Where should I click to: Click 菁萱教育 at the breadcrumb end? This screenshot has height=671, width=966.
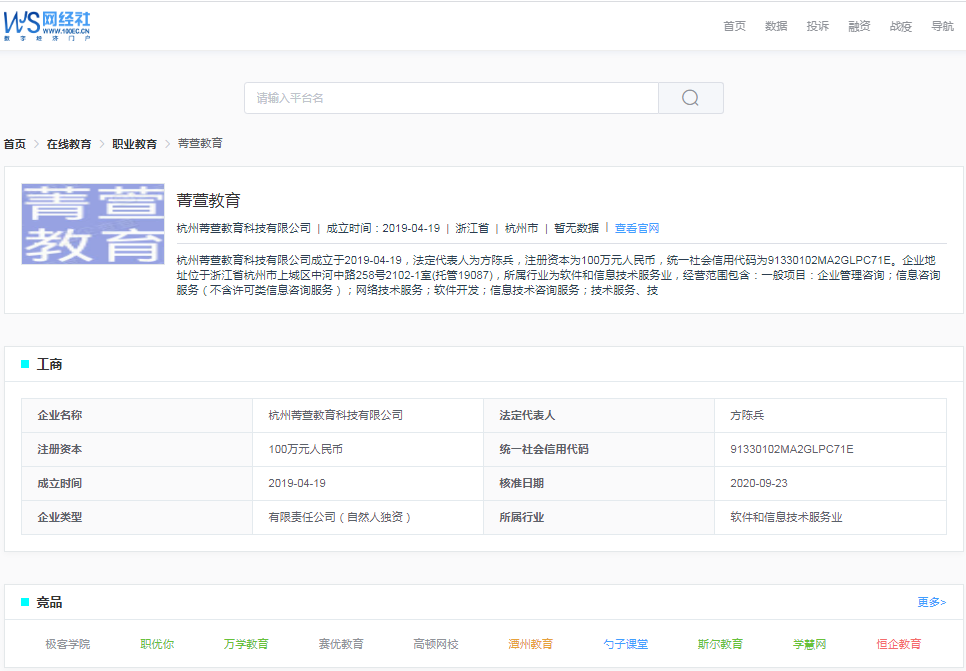[200, 144]
